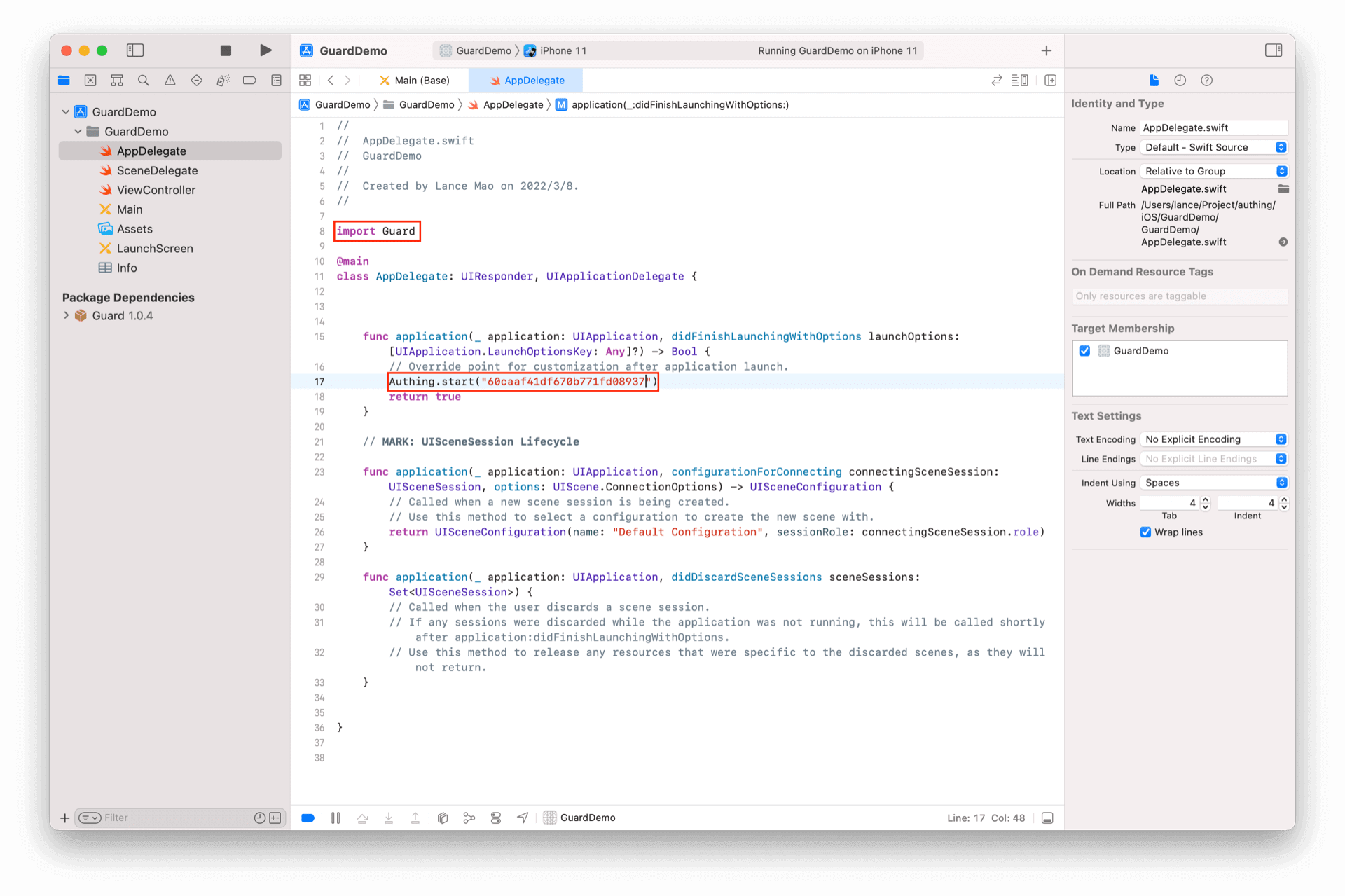The width and height of the screenshot is (1345, 896).
Task: Hide the right inspector panel
Action: [1273, 50]
